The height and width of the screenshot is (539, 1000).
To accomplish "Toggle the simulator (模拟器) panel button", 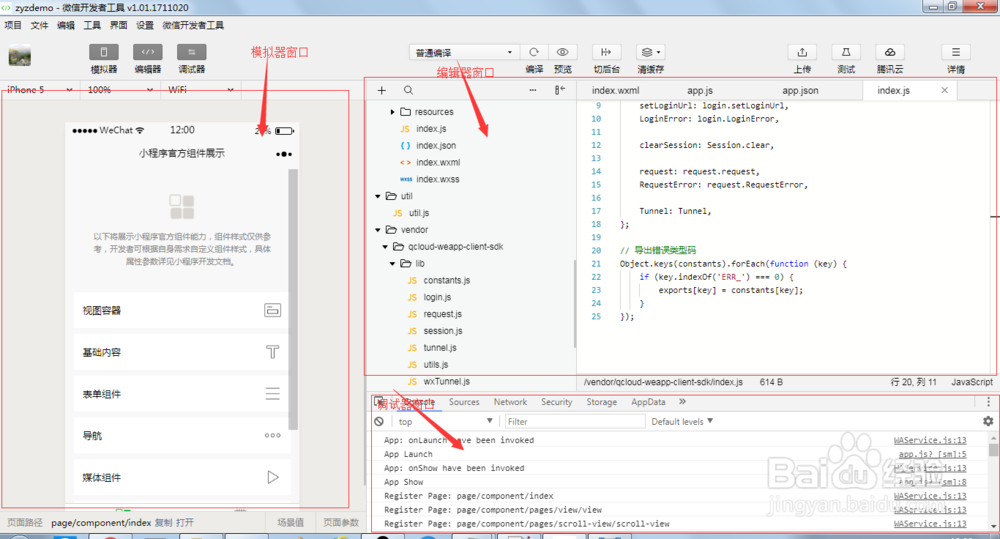I will point(103,52).
